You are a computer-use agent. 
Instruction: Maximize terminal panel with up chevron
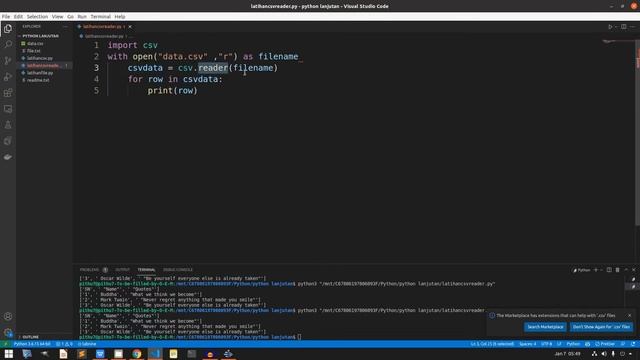click(x=626, y=270)
